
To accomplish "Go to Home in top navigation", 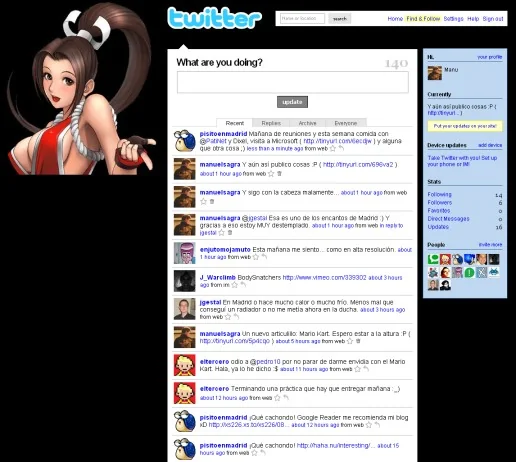I will [395, 19].
